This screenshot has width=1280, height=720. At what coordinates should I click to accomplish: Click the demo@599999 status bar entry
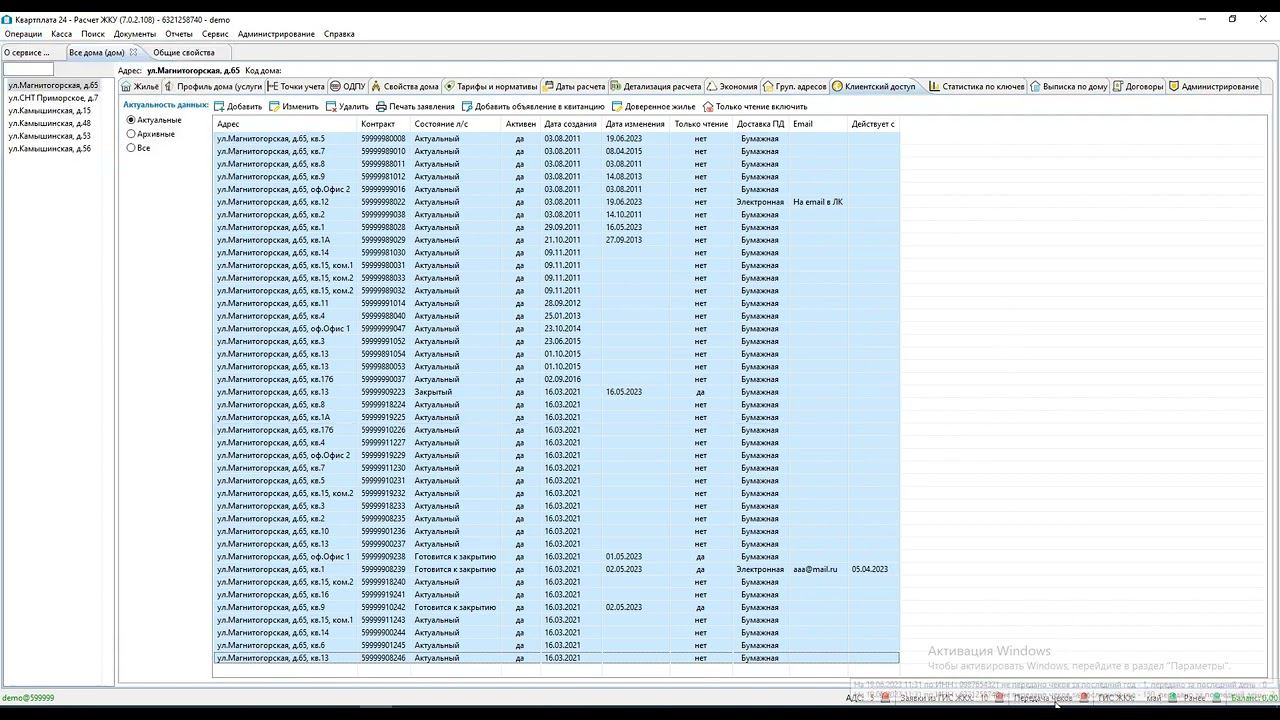[x=28, y=698]
